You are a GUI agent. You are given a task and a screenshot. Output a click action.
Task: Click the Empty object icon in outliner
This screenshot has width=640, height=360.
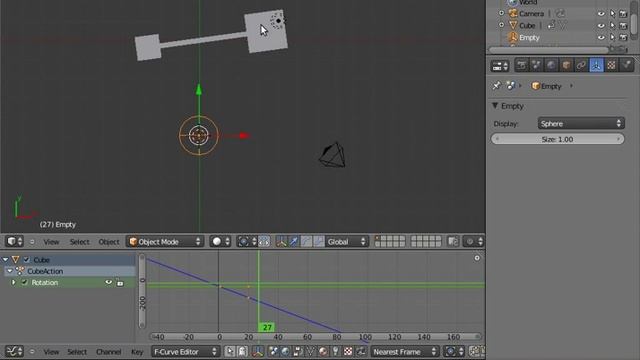(x=513, y=38)
